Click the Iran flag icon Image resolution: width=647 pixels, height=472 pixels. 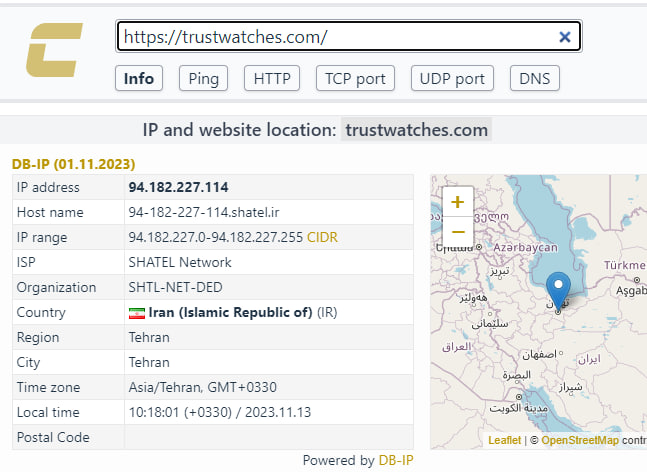pos(137,313)
